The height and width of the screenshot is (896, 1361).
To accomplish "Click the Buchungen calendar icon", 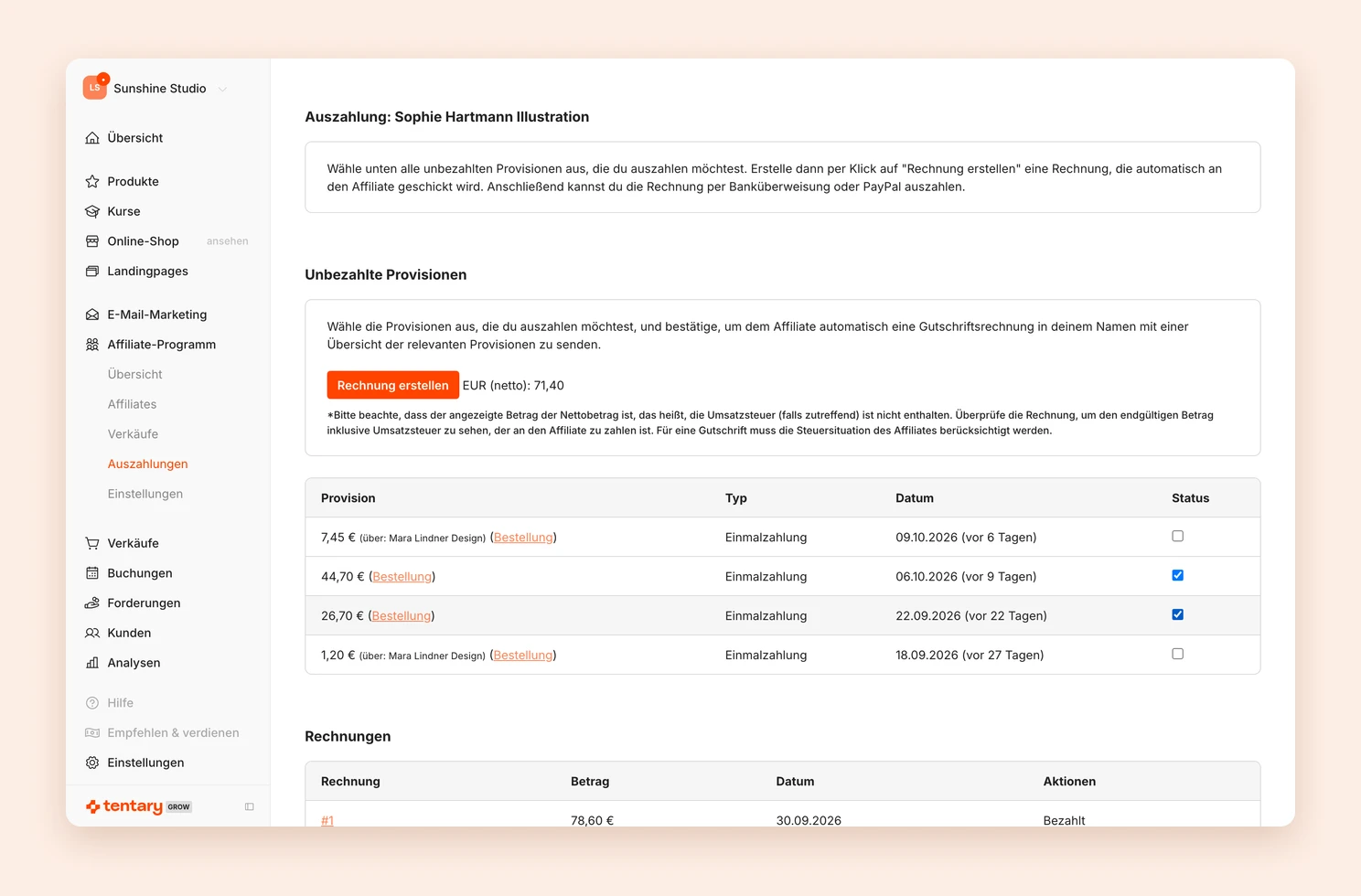I will pos(92,573).
